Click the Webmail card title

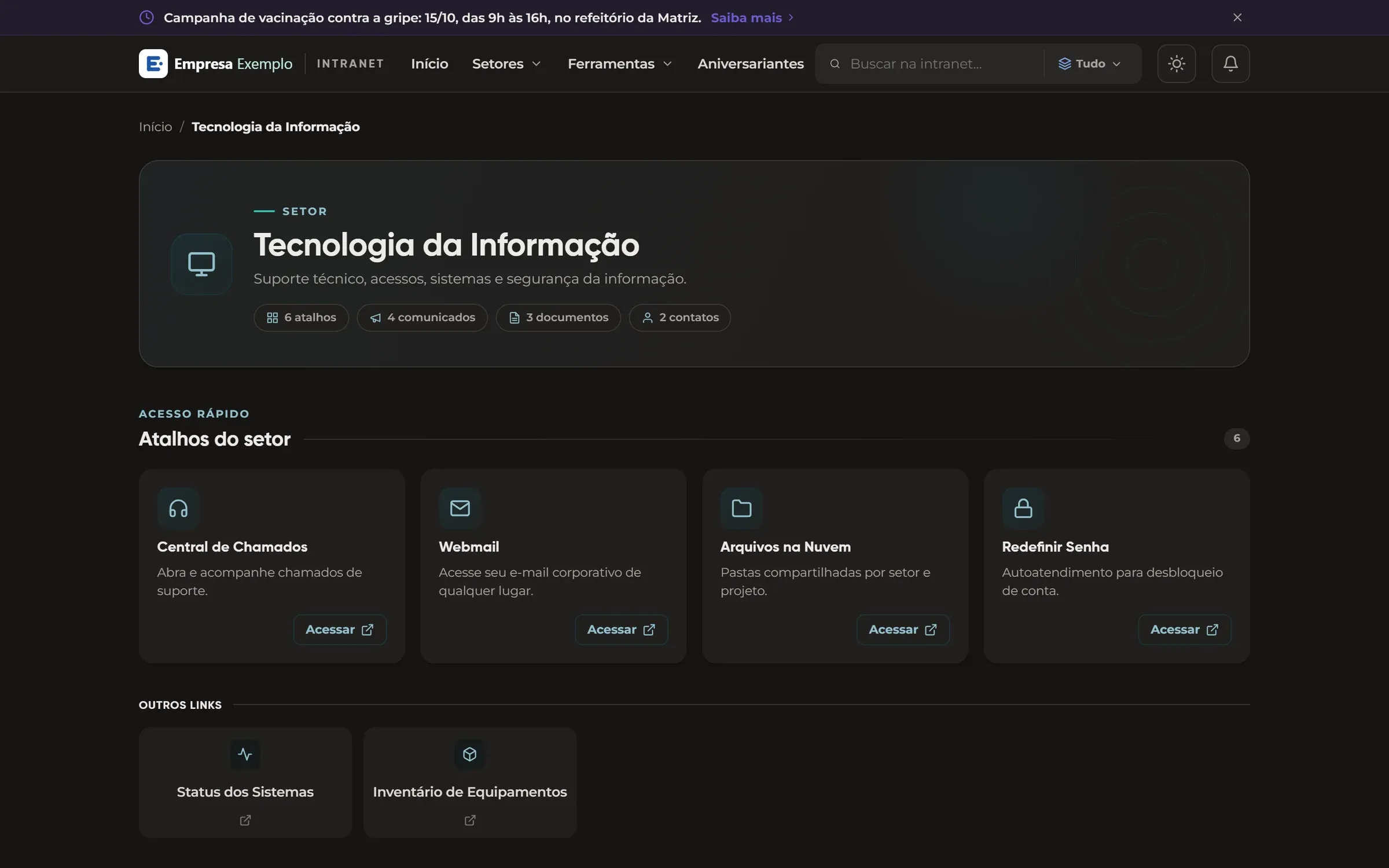coord(469,547)
